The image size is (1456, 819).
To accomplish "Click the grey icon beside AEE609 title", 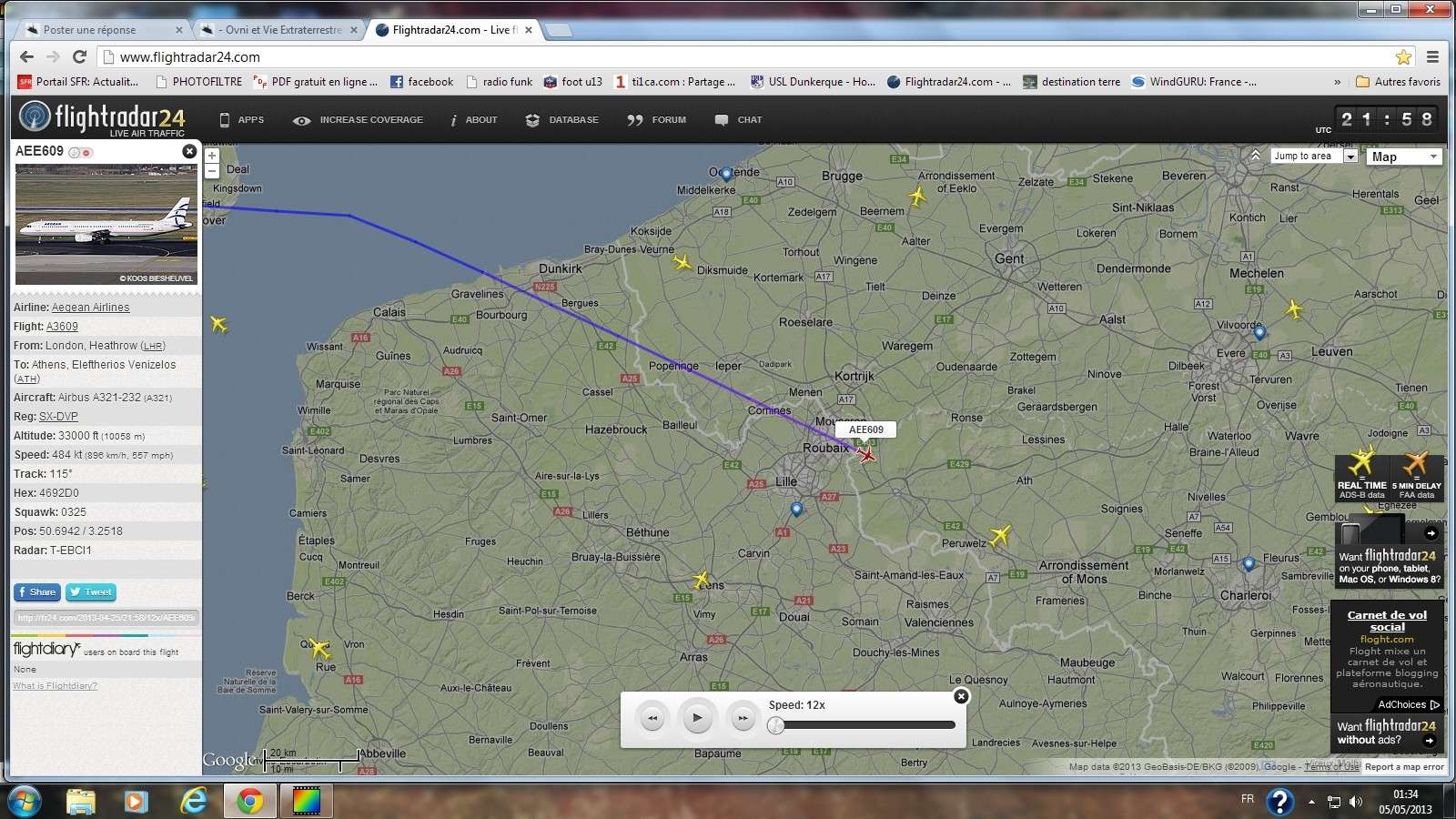I will tap(75, 152).
